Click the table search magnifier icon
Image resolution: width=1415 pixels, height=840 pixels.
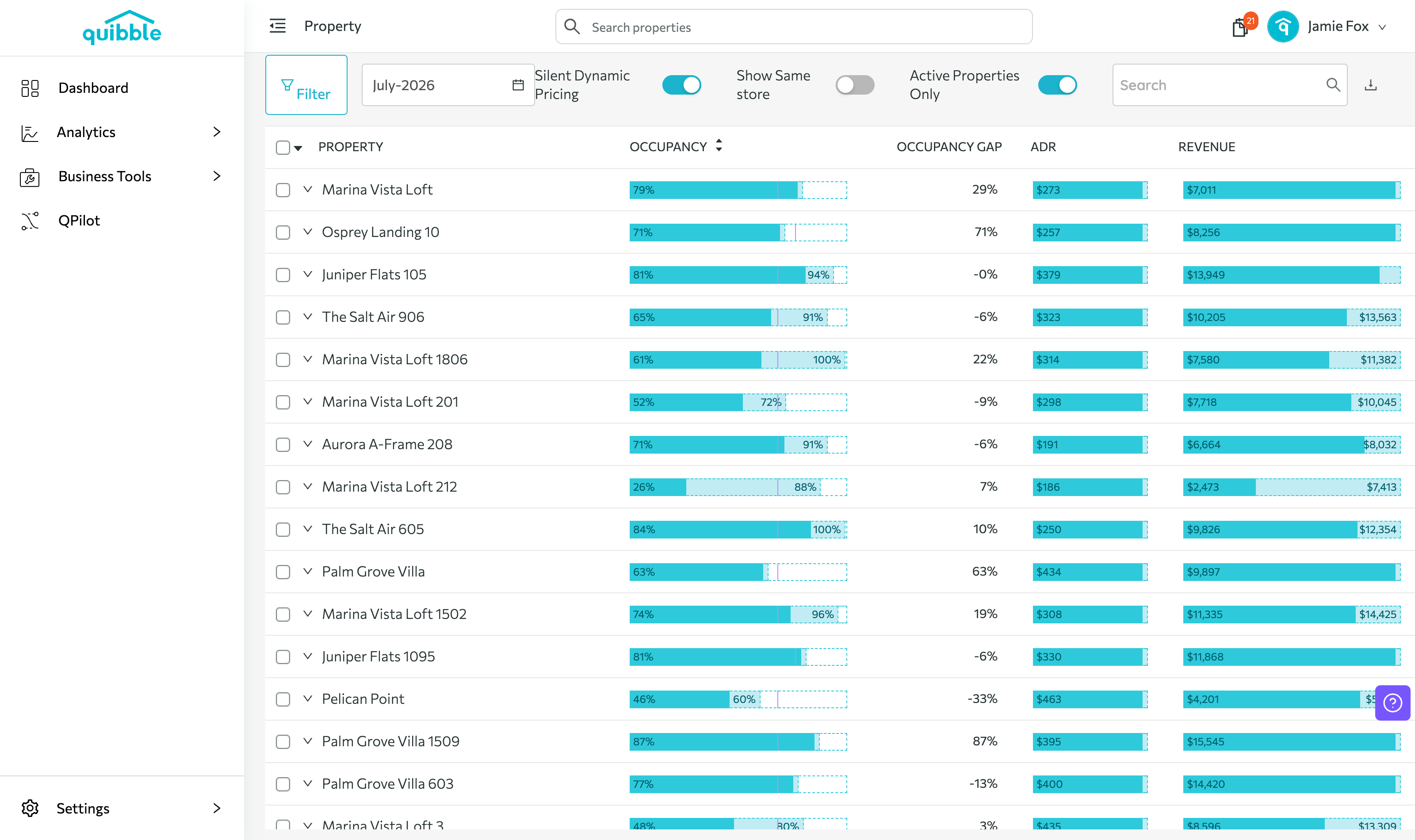[x=1333, y=85]
